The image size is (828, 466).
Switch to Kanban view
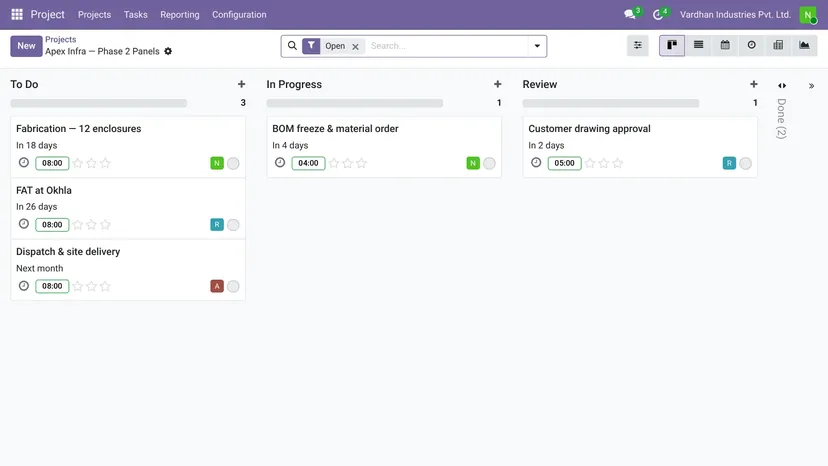pos(672,45)
